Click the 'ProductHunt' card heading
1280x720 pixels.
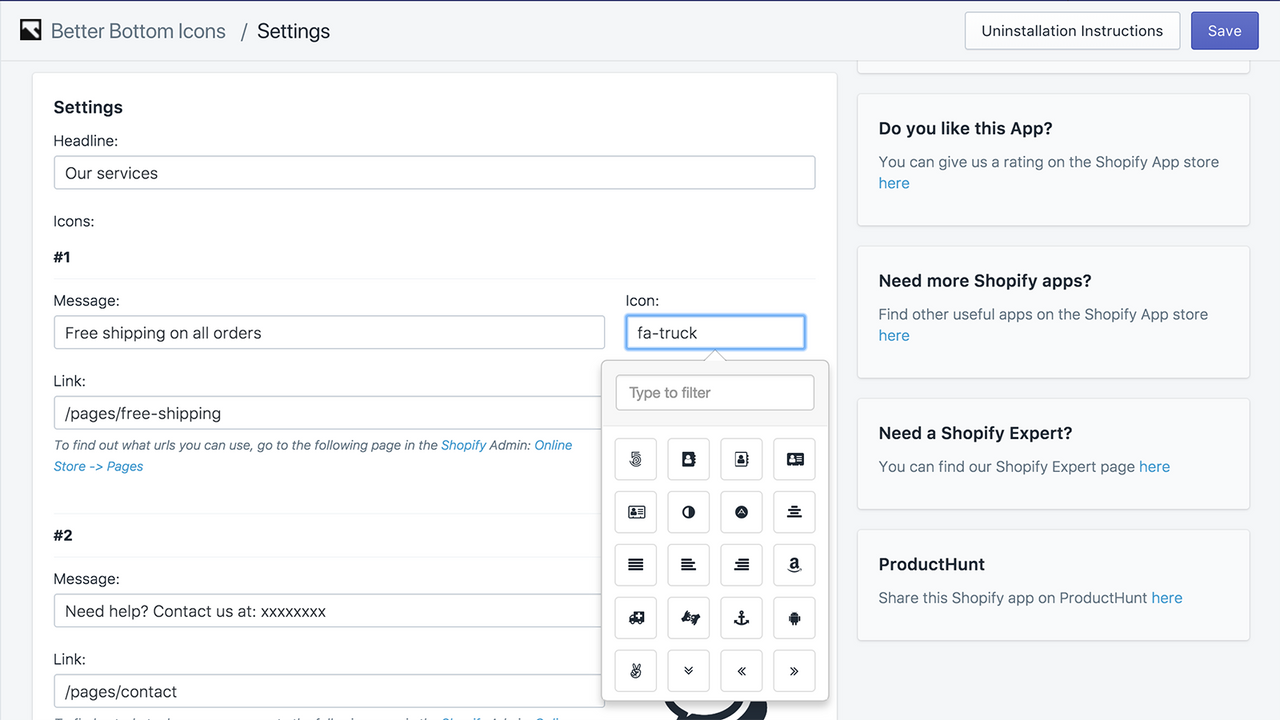click(x=932, y=564)
